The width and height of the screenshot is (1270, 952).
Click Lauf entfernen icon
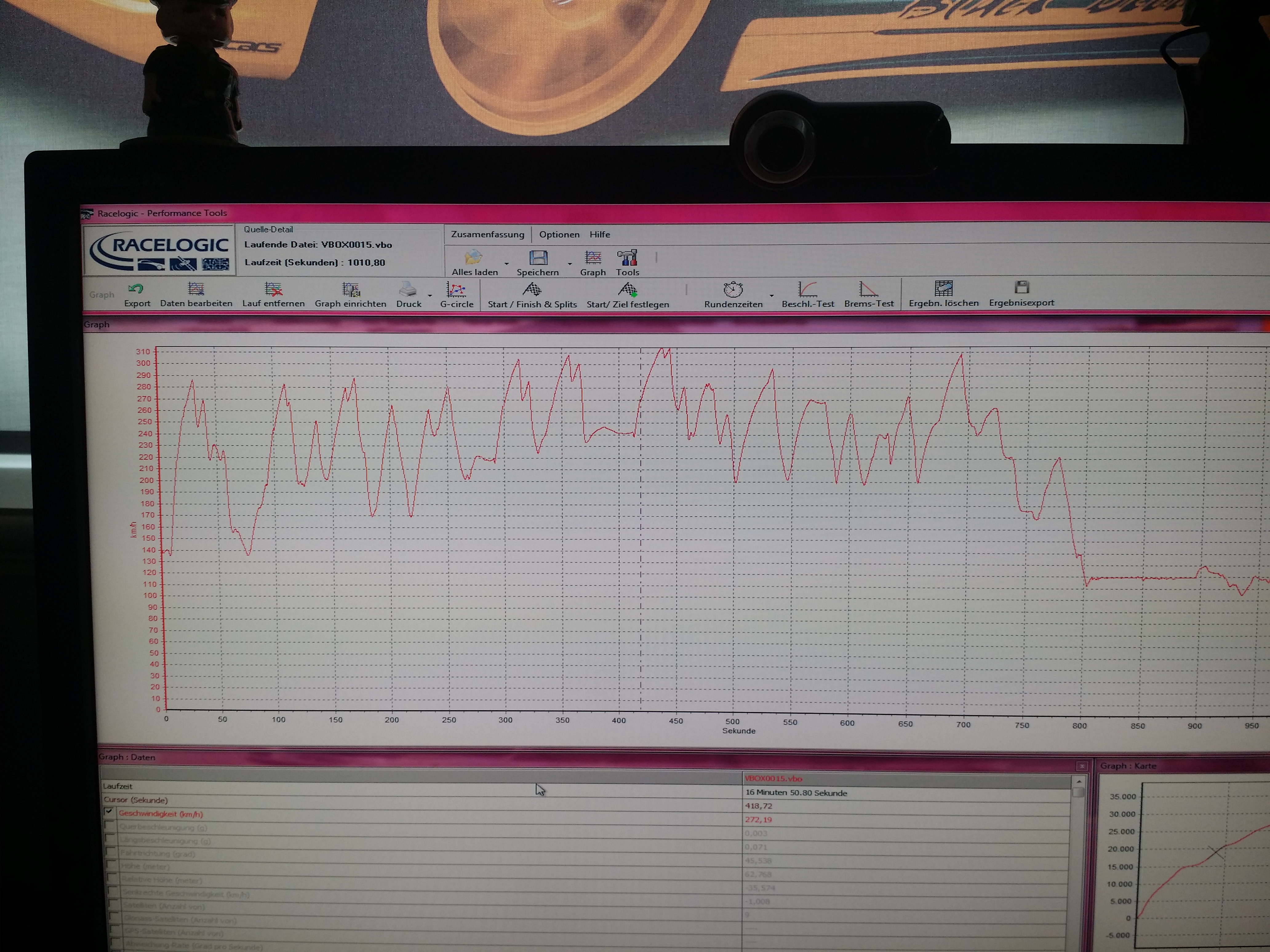tap(273, 290)
